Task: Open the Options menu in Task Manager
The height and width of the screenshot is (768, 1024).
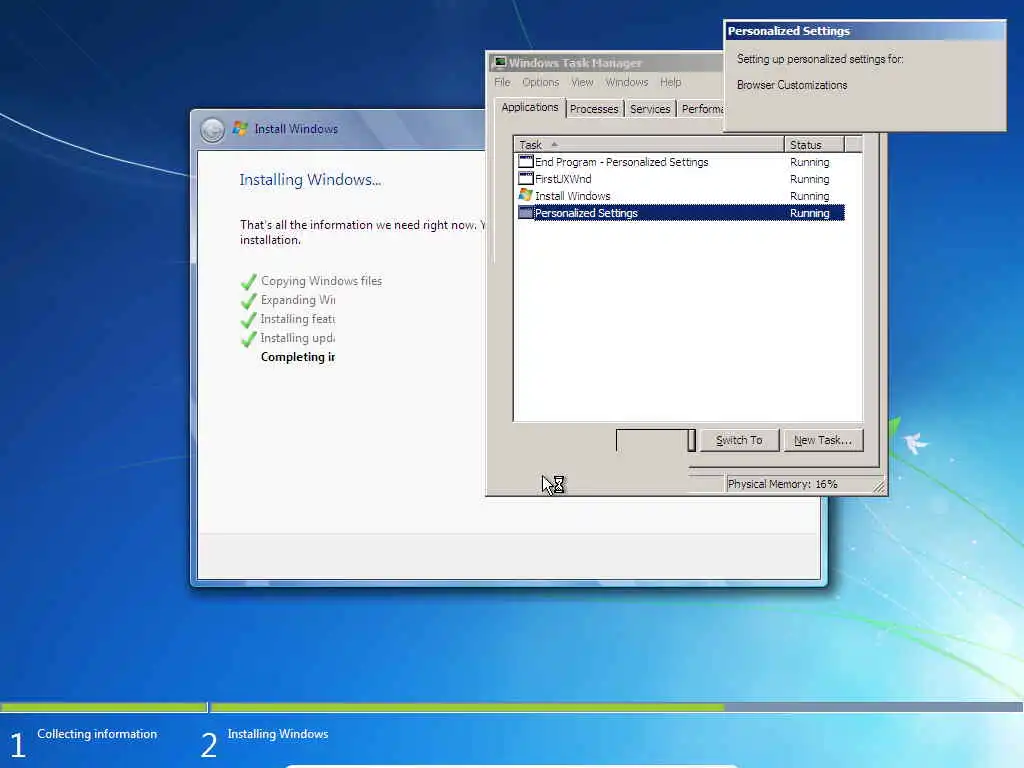Action: 540,82
